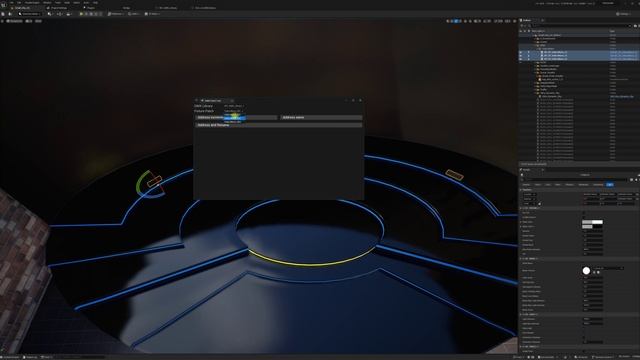Click the Outliner search field

point(579,26)
